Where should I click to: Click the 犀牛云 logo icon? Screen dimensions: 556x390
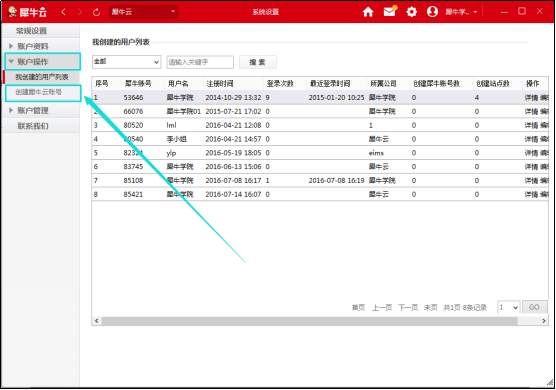pos(13,12)
